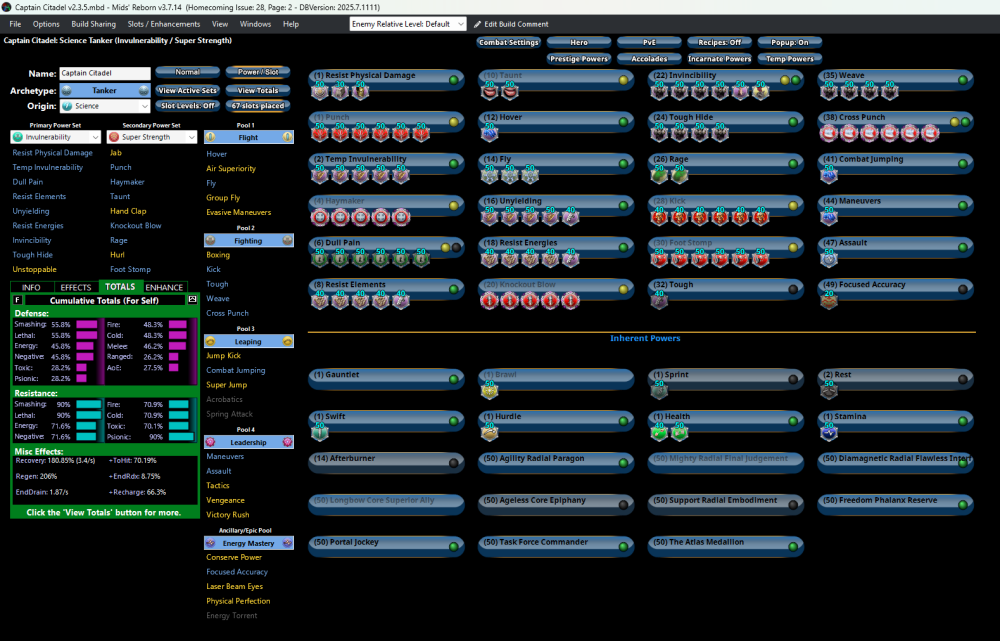The width and height of the screenshot is (1000, 641).
Task: Toggle the green indicator on Weave power
Action: tap(963, 80)
